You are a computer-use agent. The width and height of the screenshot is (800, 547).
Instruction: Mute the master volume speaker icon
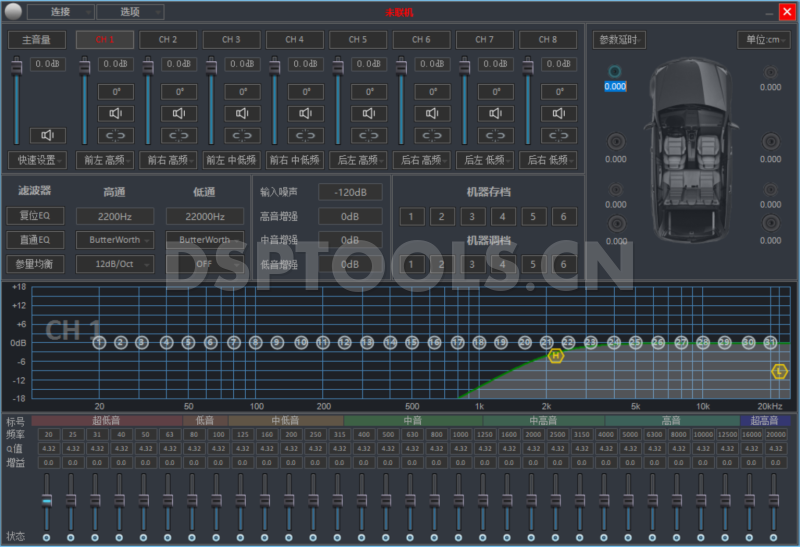tap(47, 135)
